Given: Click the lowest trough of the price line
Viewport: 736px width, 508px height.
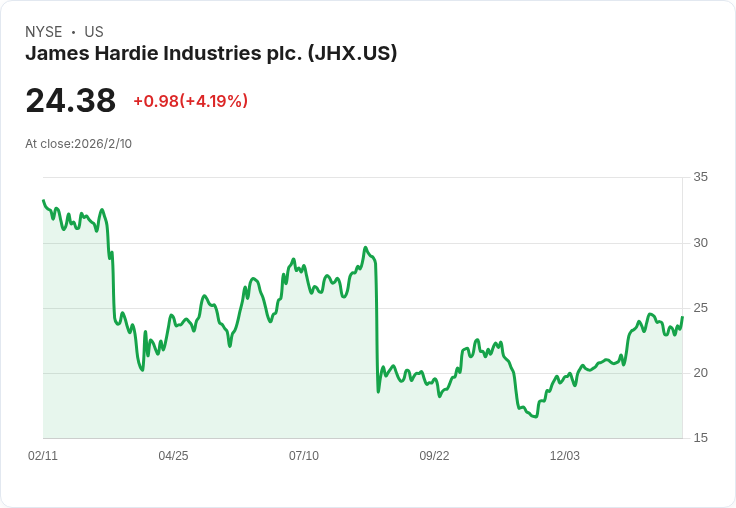Looking at the screenshot, I should (536, 416).
